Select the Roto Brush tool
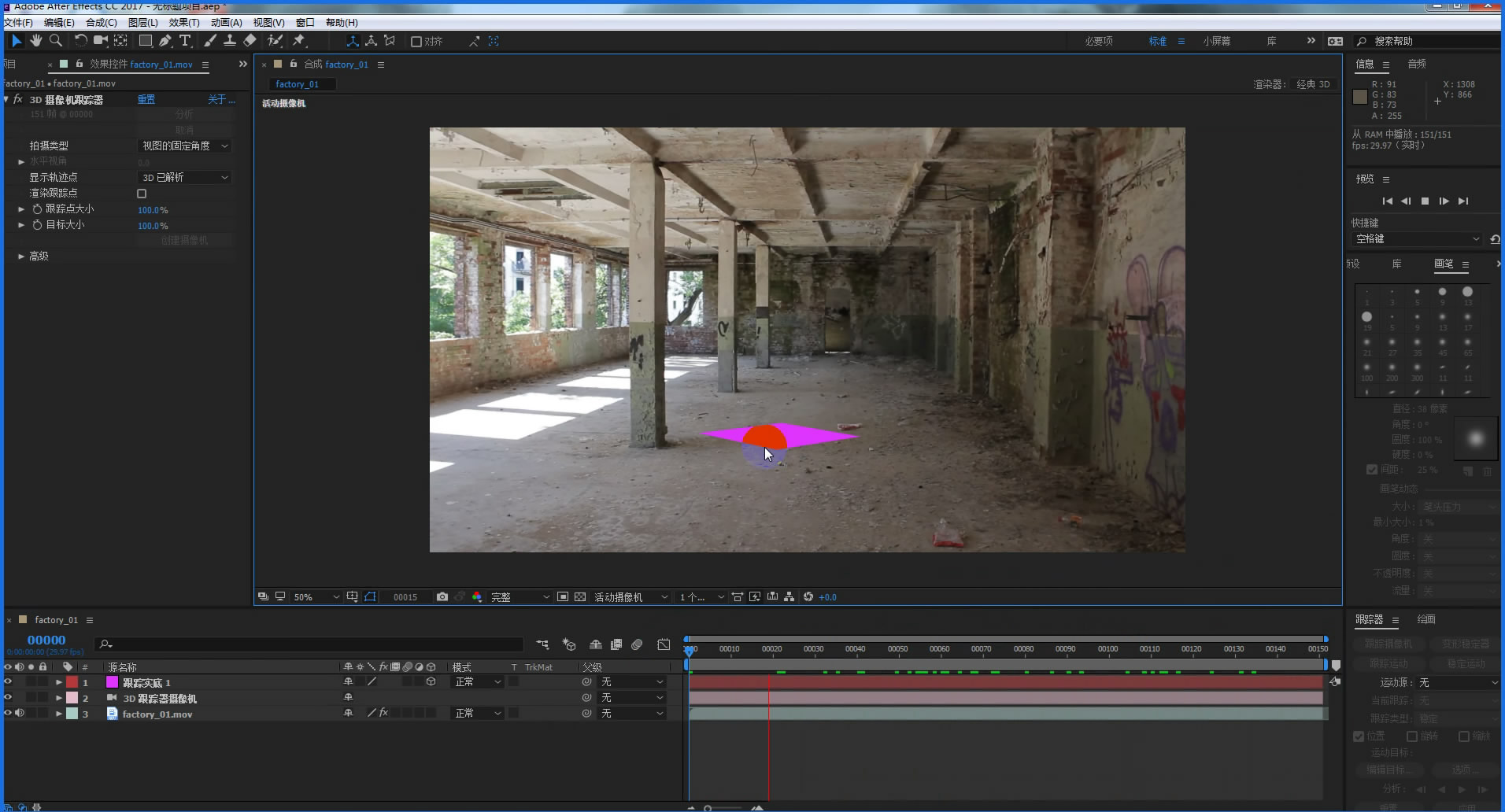 [x=275, y=41]
